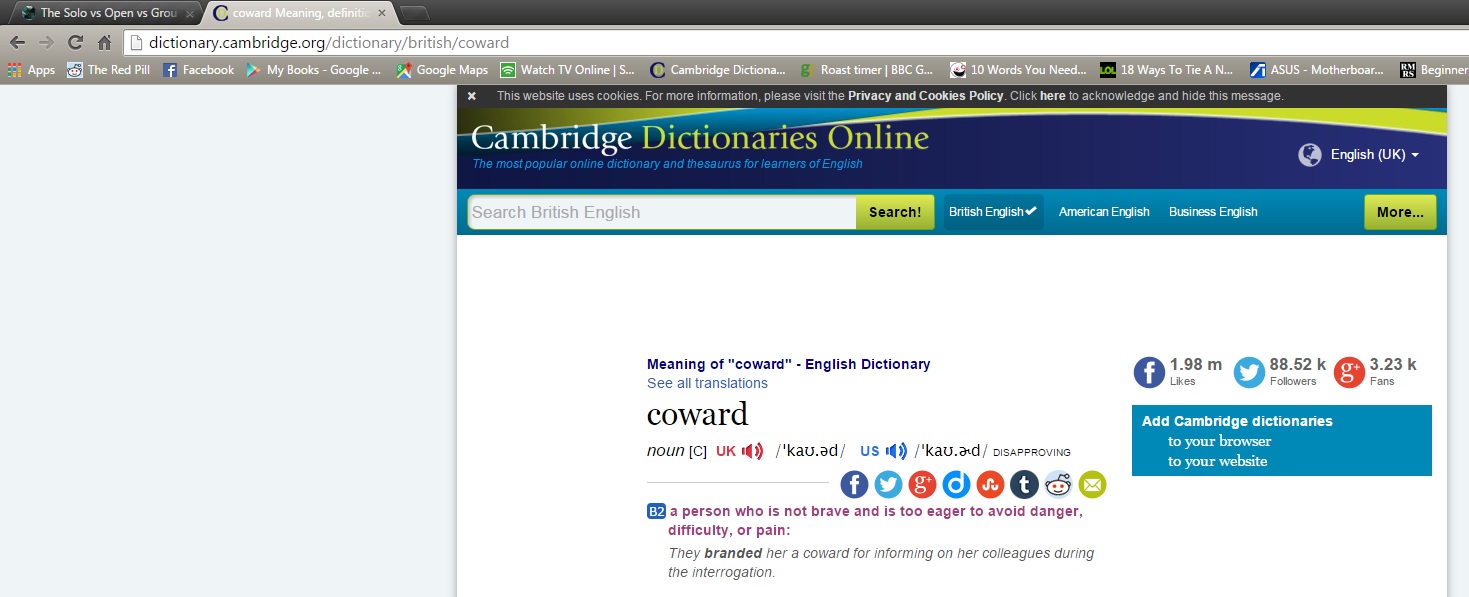This screenshot has height=597, width=1469.
Task: Click the 'Meaning of "coward" - English Dictionary' heading
Action: coord(788,364)
